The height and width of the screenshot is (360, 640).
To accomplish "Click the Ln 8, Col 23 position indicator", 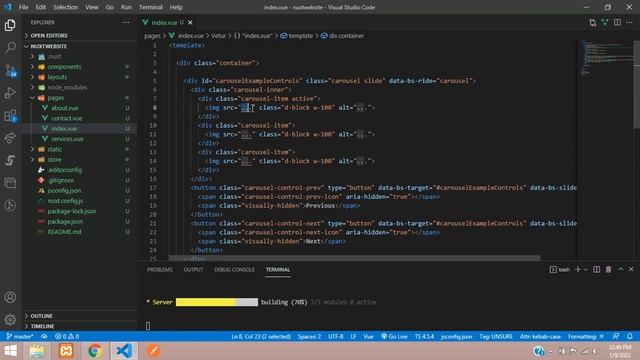I will click(261, 336).
